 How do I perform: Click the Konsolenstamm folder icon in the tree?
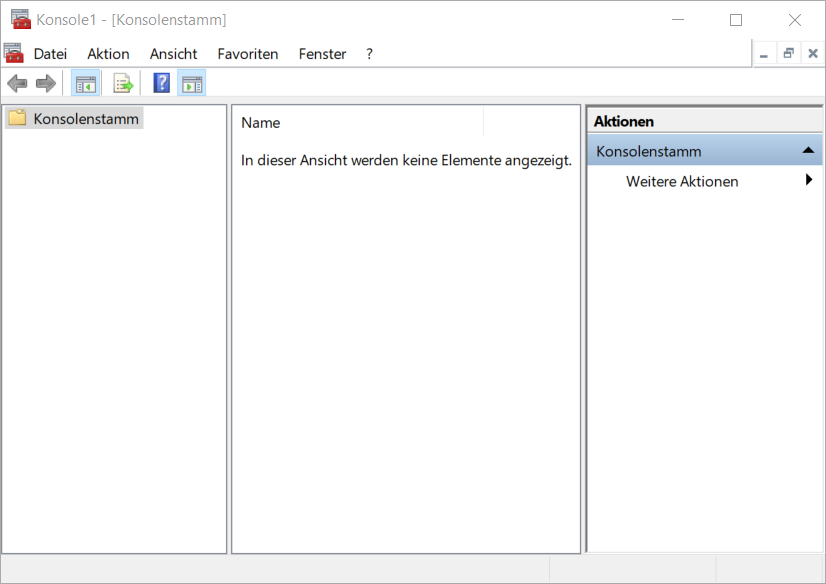17,118
